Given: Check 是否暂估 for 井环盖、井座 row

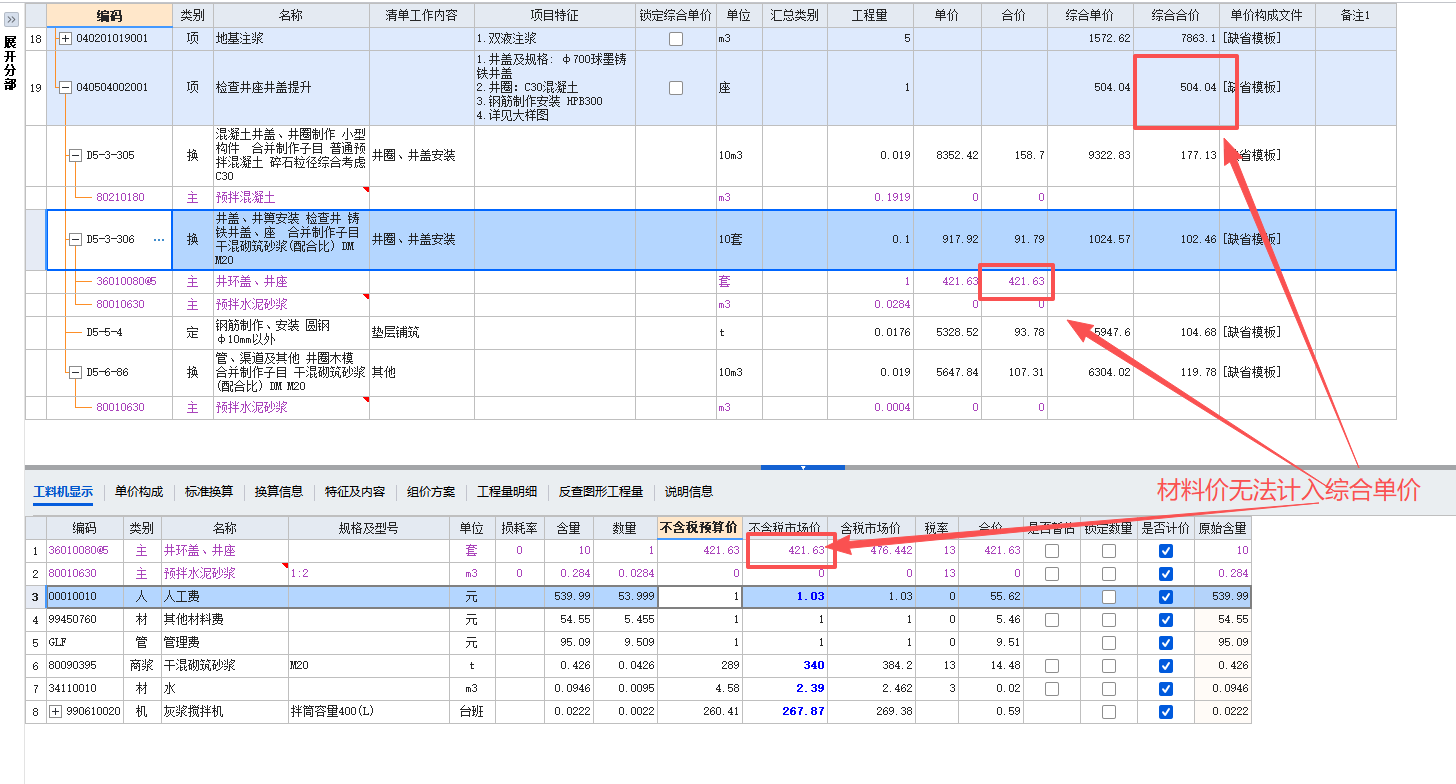Looking at the screenshot, I should (x=1052, y=551).
